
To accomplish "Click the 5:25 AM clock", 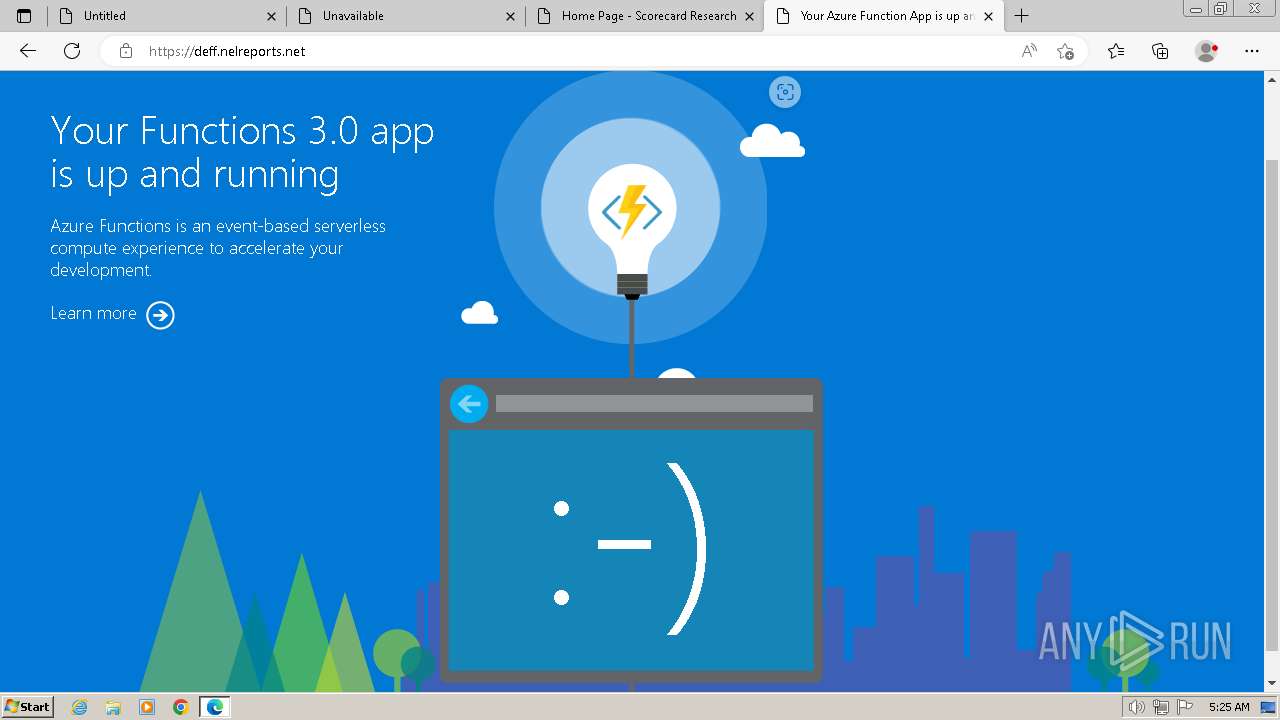I will [x=1229, y=707].
